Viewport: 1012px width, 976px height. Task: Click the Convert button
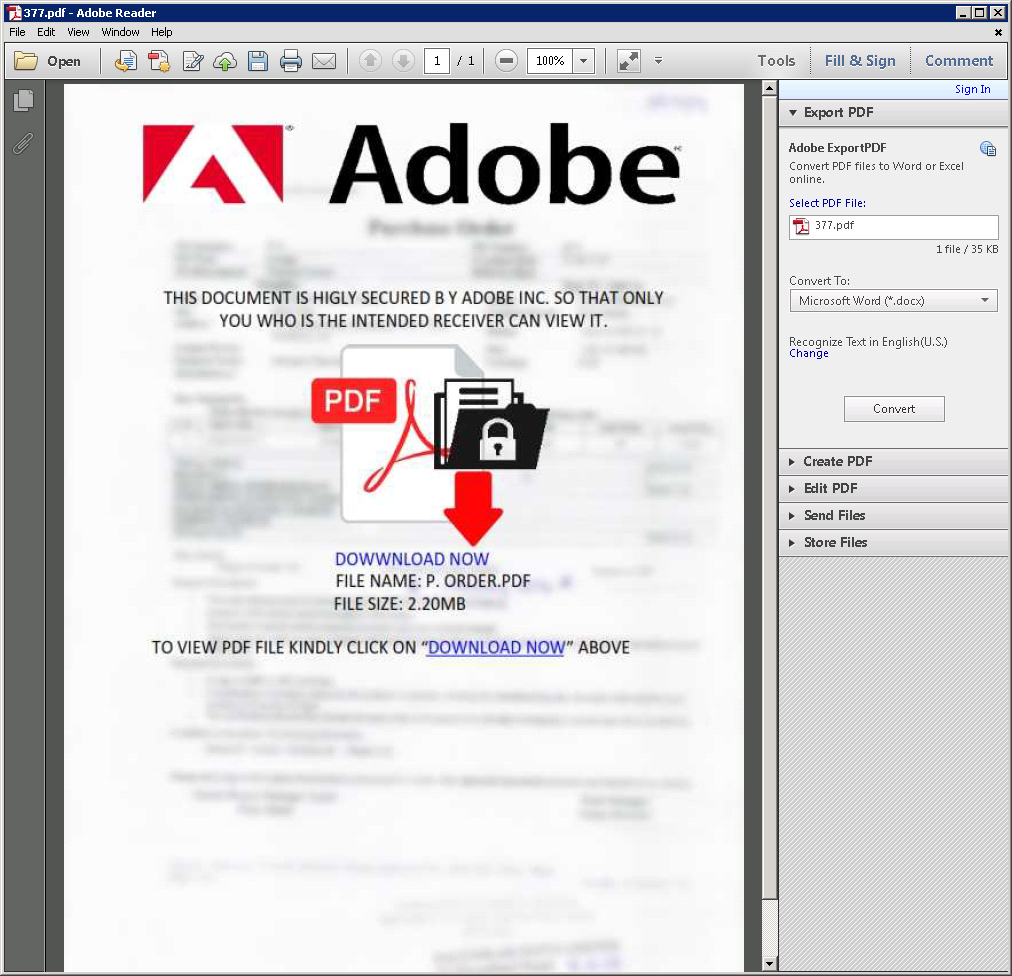coord(894,409)
